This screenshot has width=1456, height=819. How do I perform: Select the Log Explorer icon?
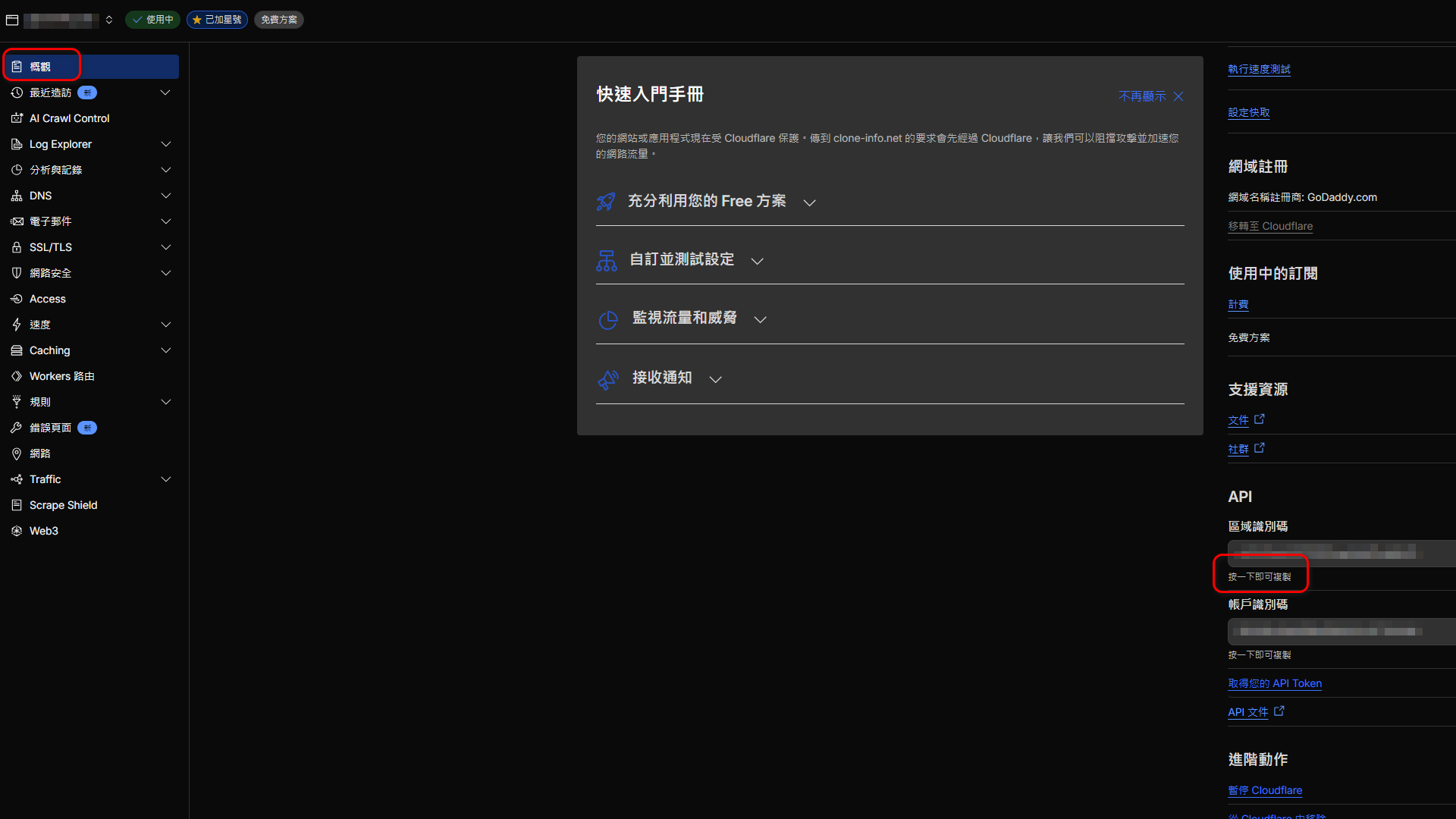17,144
